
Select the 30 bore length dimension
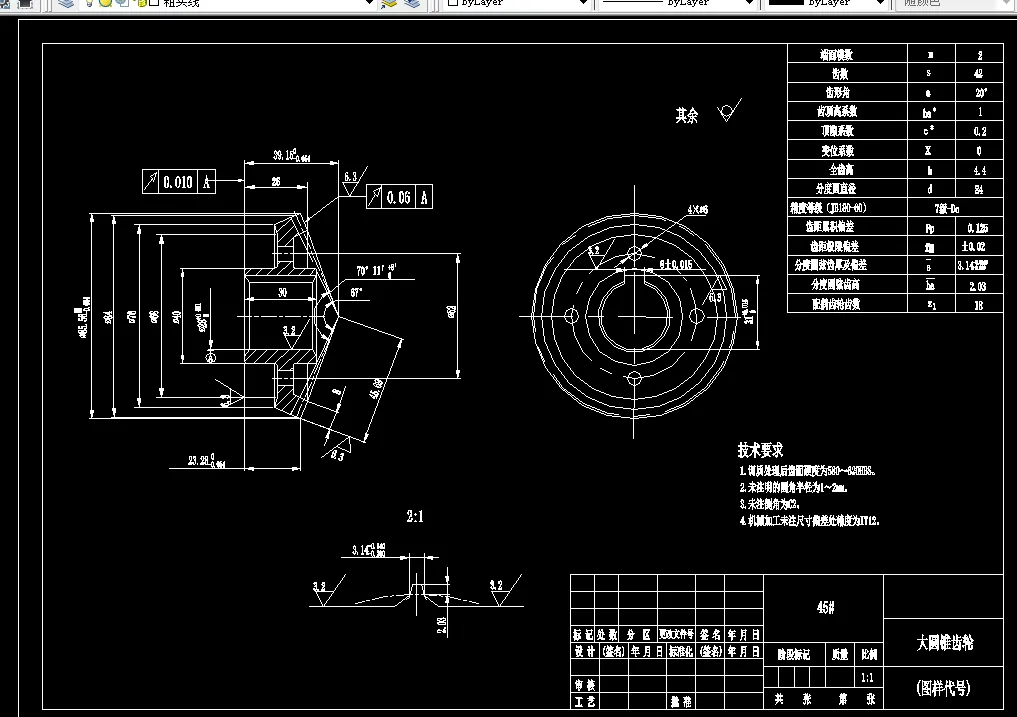click(283, 293)
